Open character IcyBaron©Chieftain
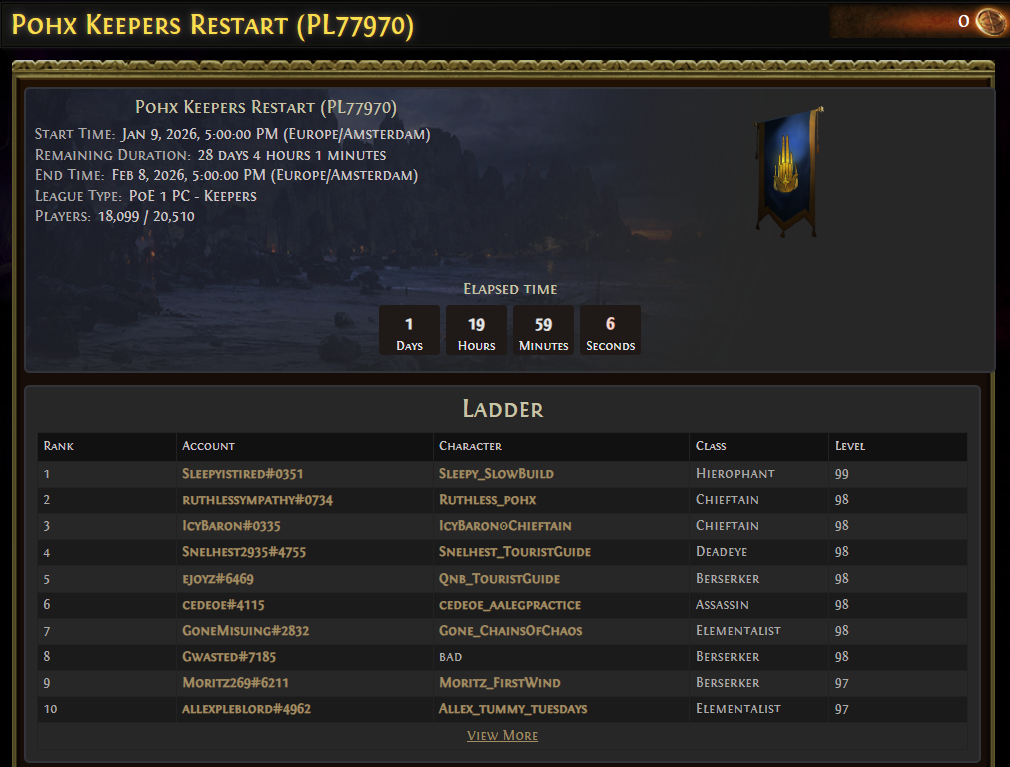Viewport: 1010px width, 767px height. tap(505, 526)
